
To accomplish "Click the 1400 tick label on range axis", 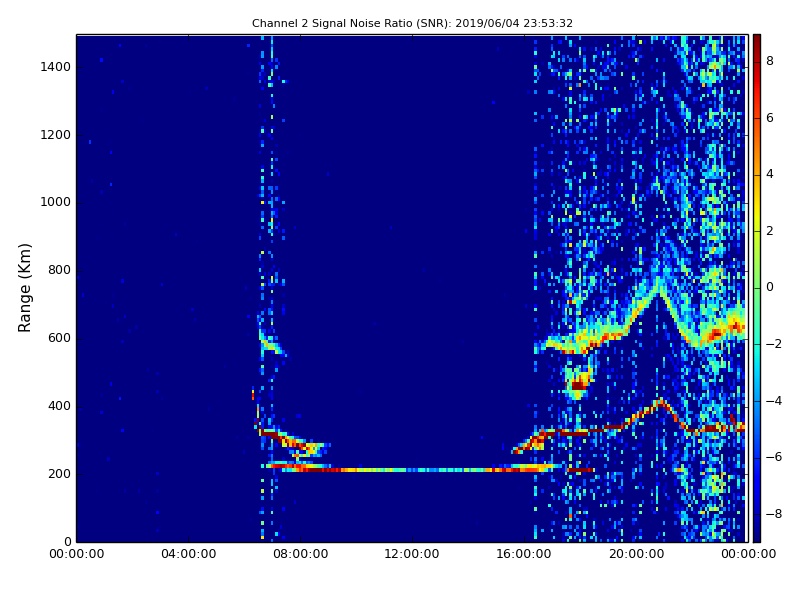I will pos(56,67).
